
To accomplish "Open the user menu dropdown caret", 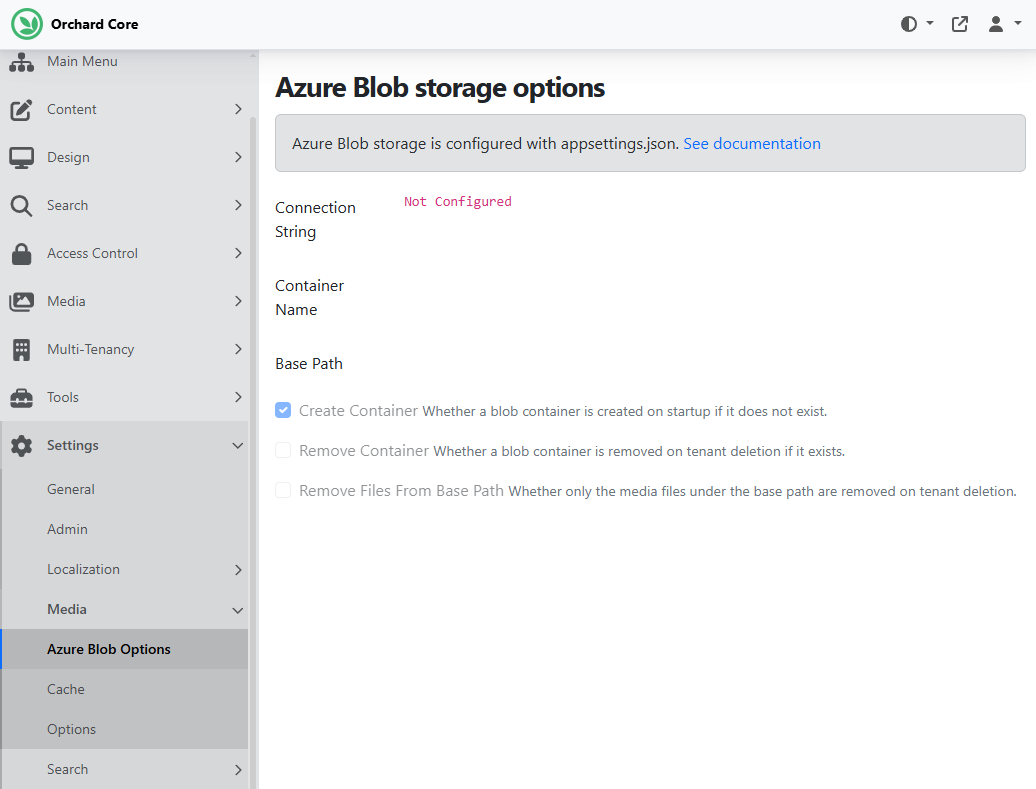I will pyautogui.click(x=1018, y=23).
